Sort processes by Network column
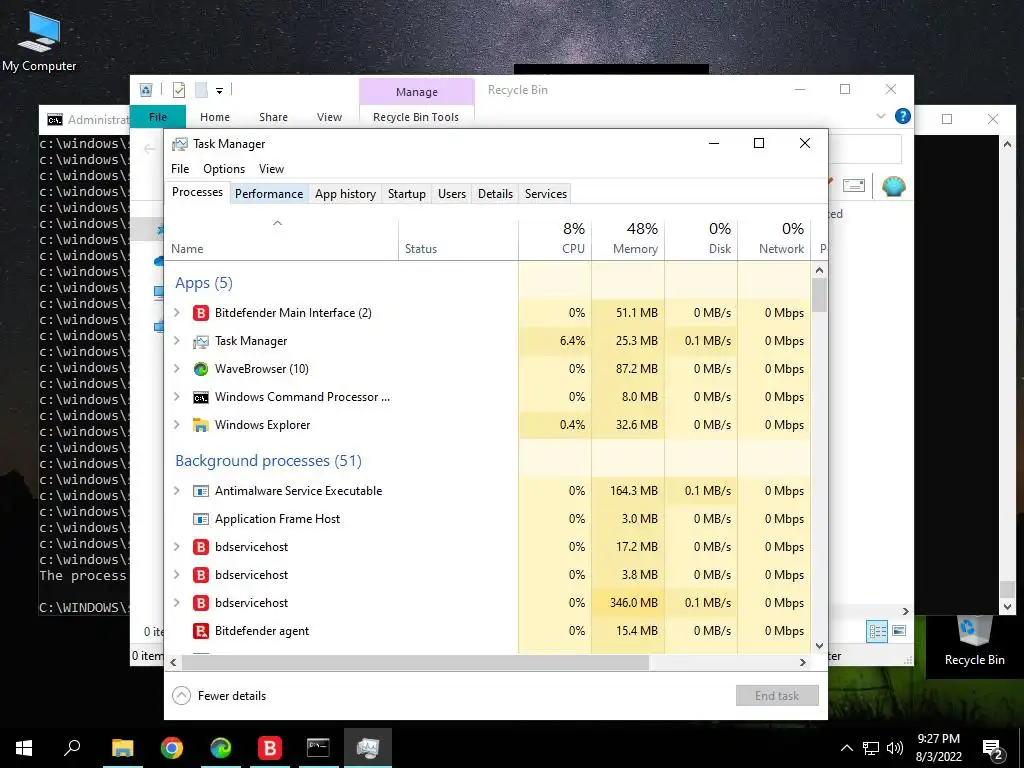 775,239
